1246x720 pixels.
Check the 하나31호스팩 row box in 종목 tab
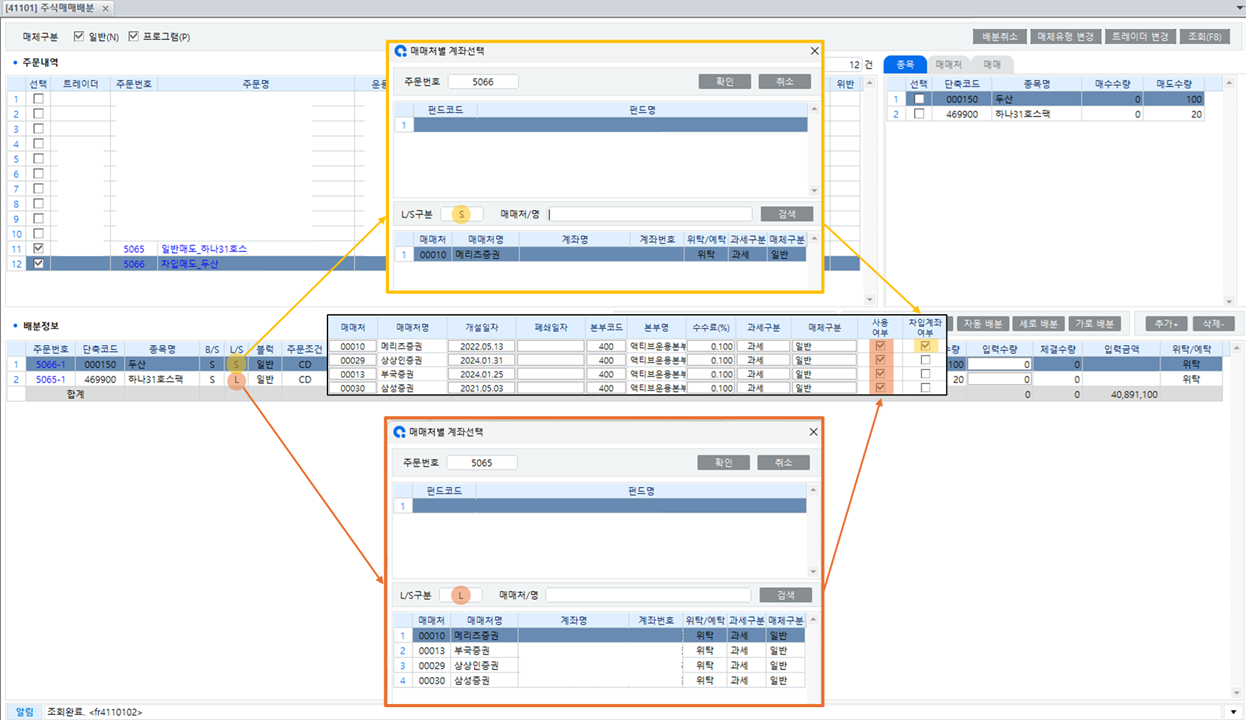click(x=919, y=114)
